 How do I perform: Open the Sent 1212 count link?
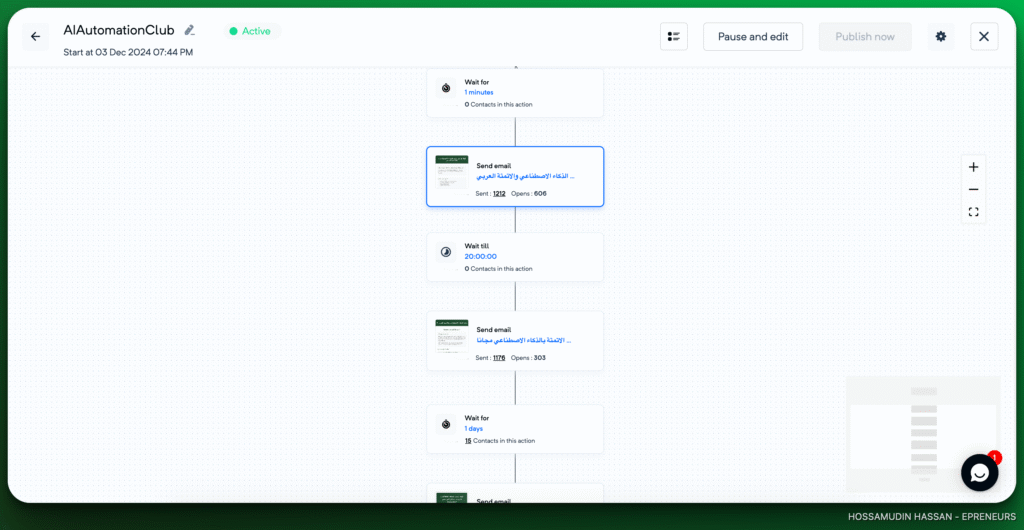[499, 193]
